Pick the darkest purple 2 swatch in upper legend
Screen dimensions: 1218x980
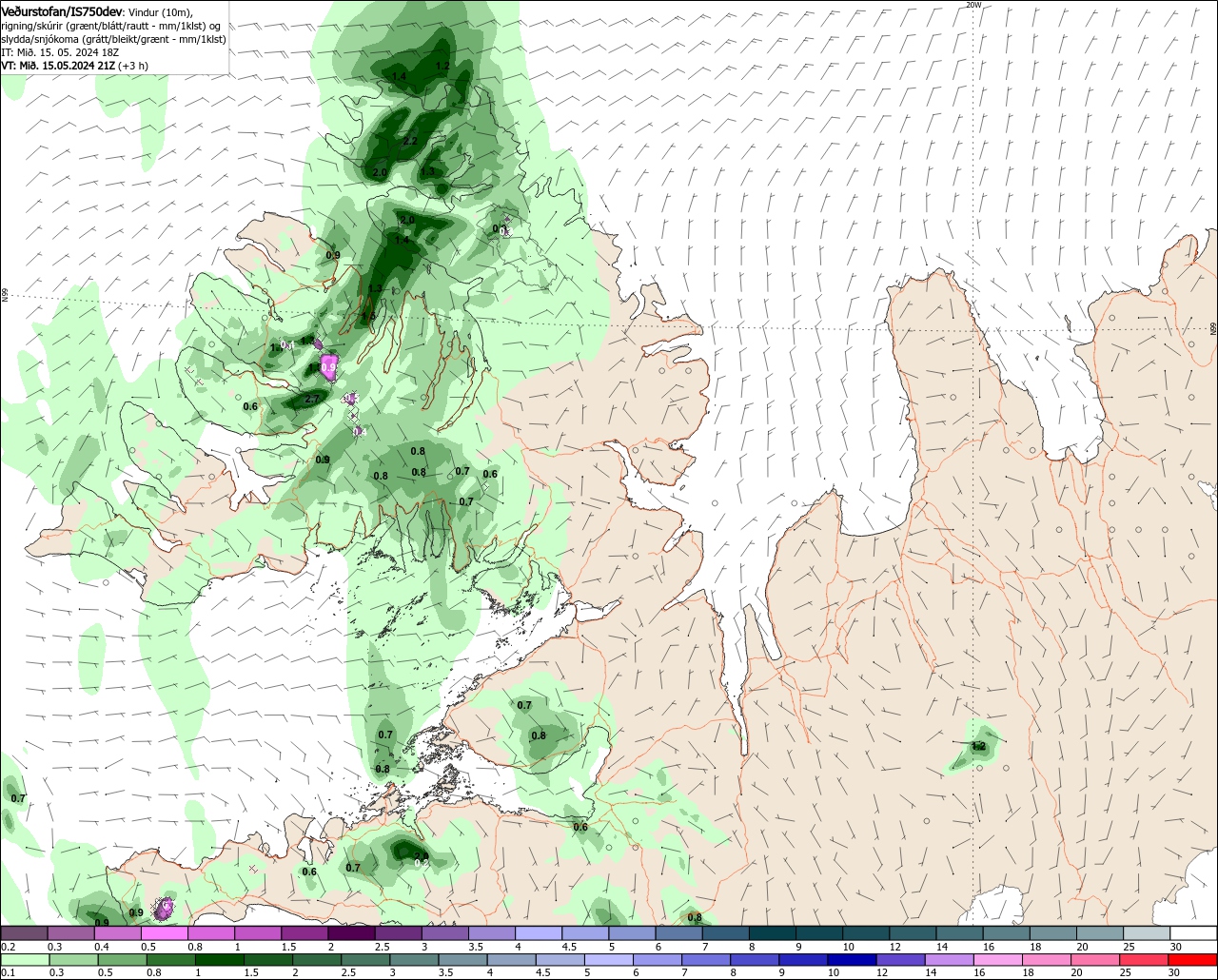350,933
